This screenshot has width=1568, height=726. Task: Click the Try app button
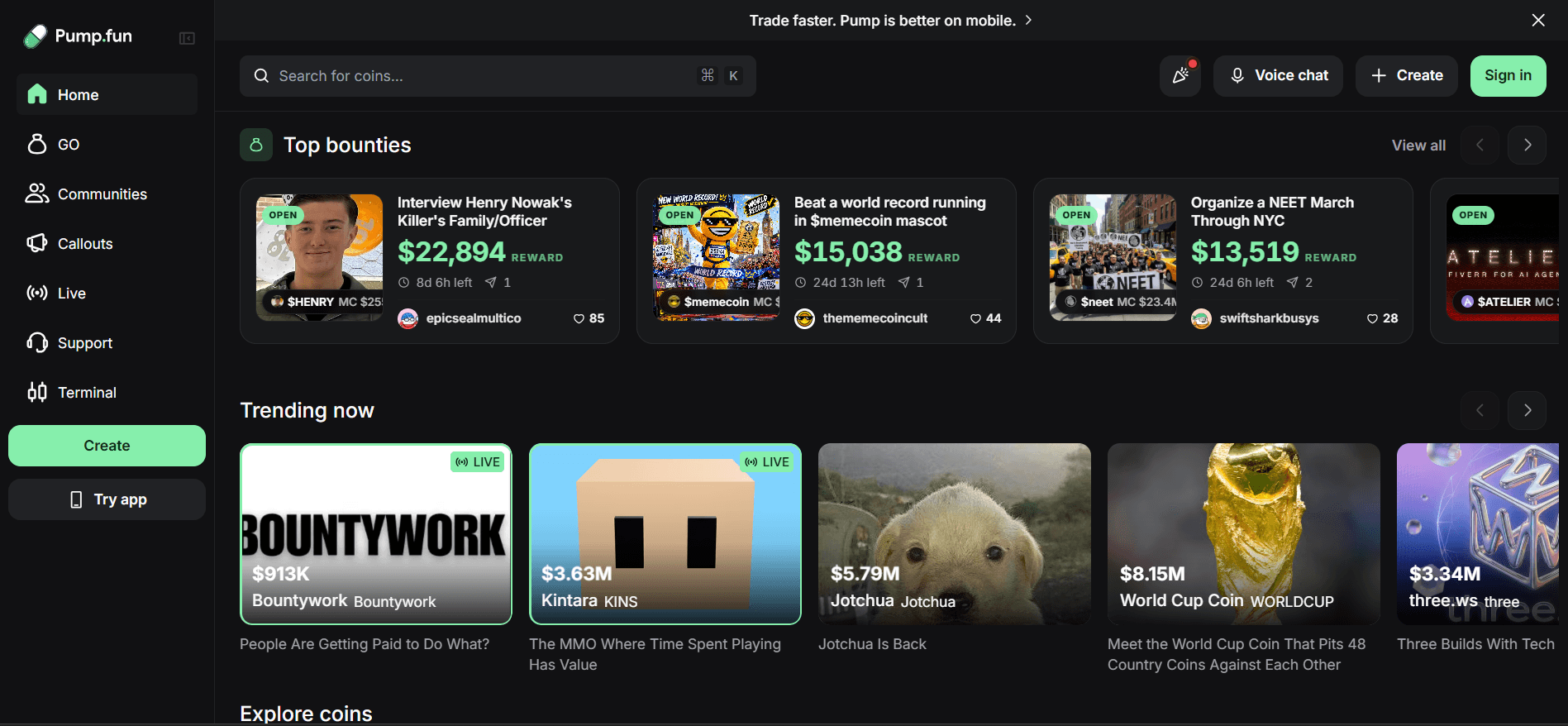point(107,499)
